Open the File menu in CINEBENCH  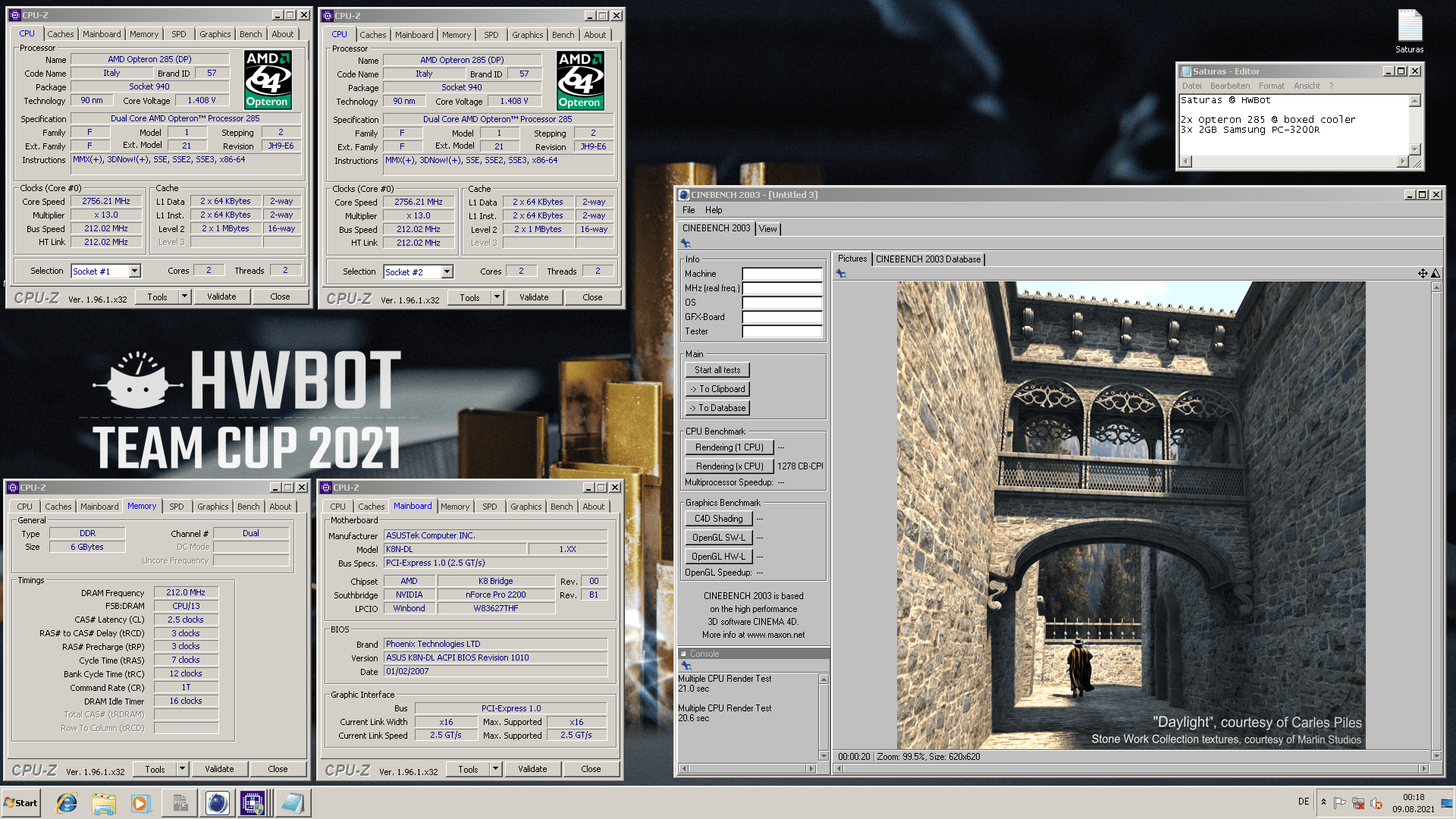point(689,210)
